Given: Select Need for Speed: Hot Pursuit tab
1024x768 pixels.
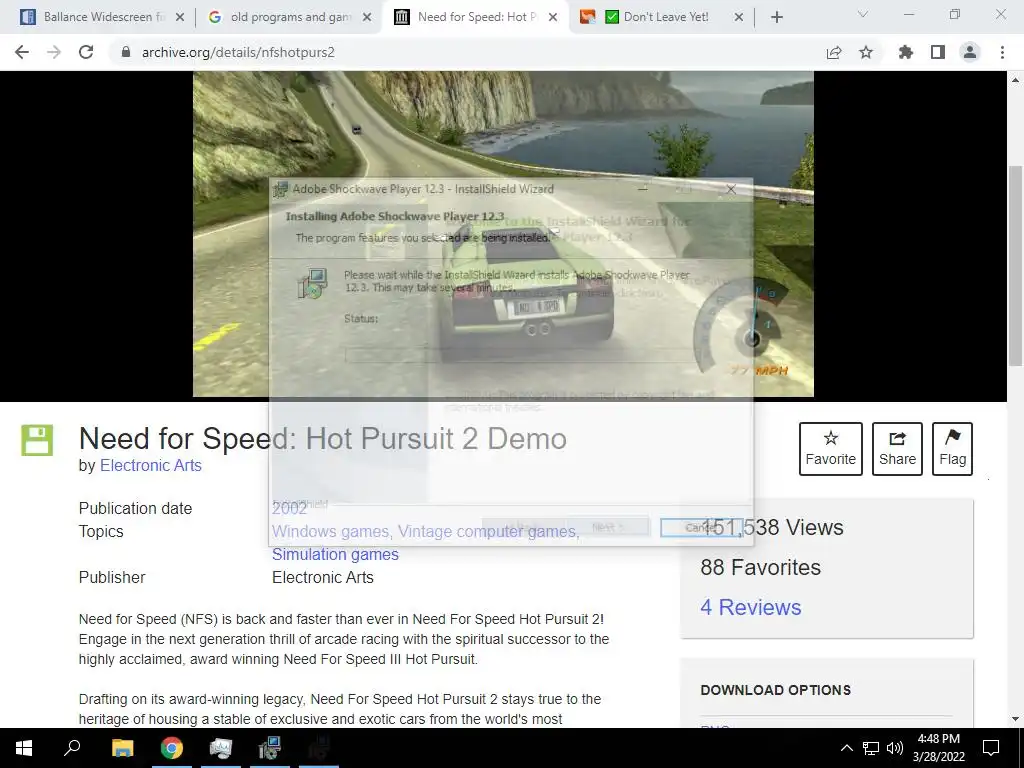Looking at the screenshot, I should pos(473,17).
